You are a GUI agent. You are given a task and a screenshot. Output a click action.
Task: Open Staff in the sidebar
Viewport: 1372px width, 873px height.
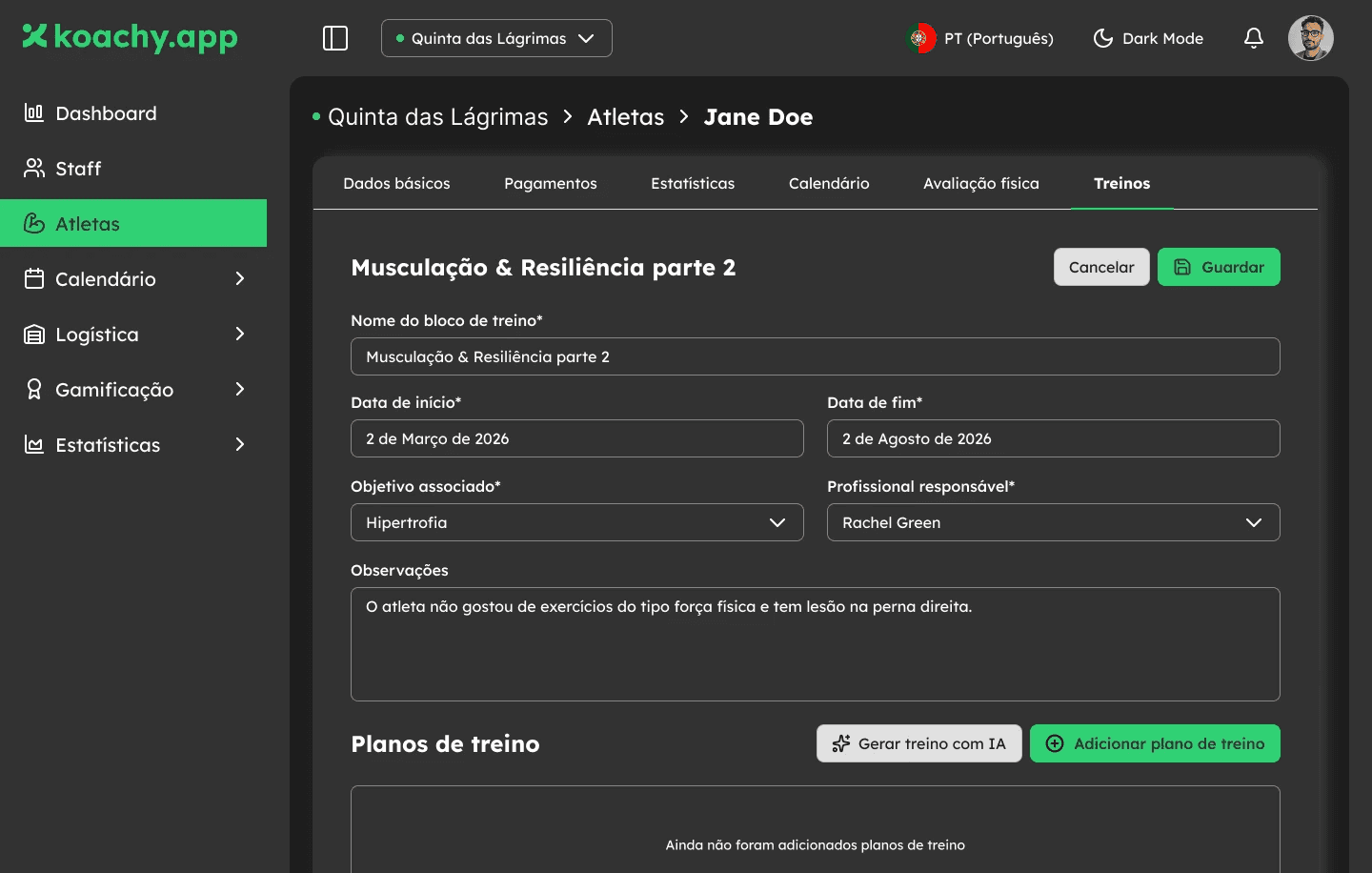coord(133,169)
